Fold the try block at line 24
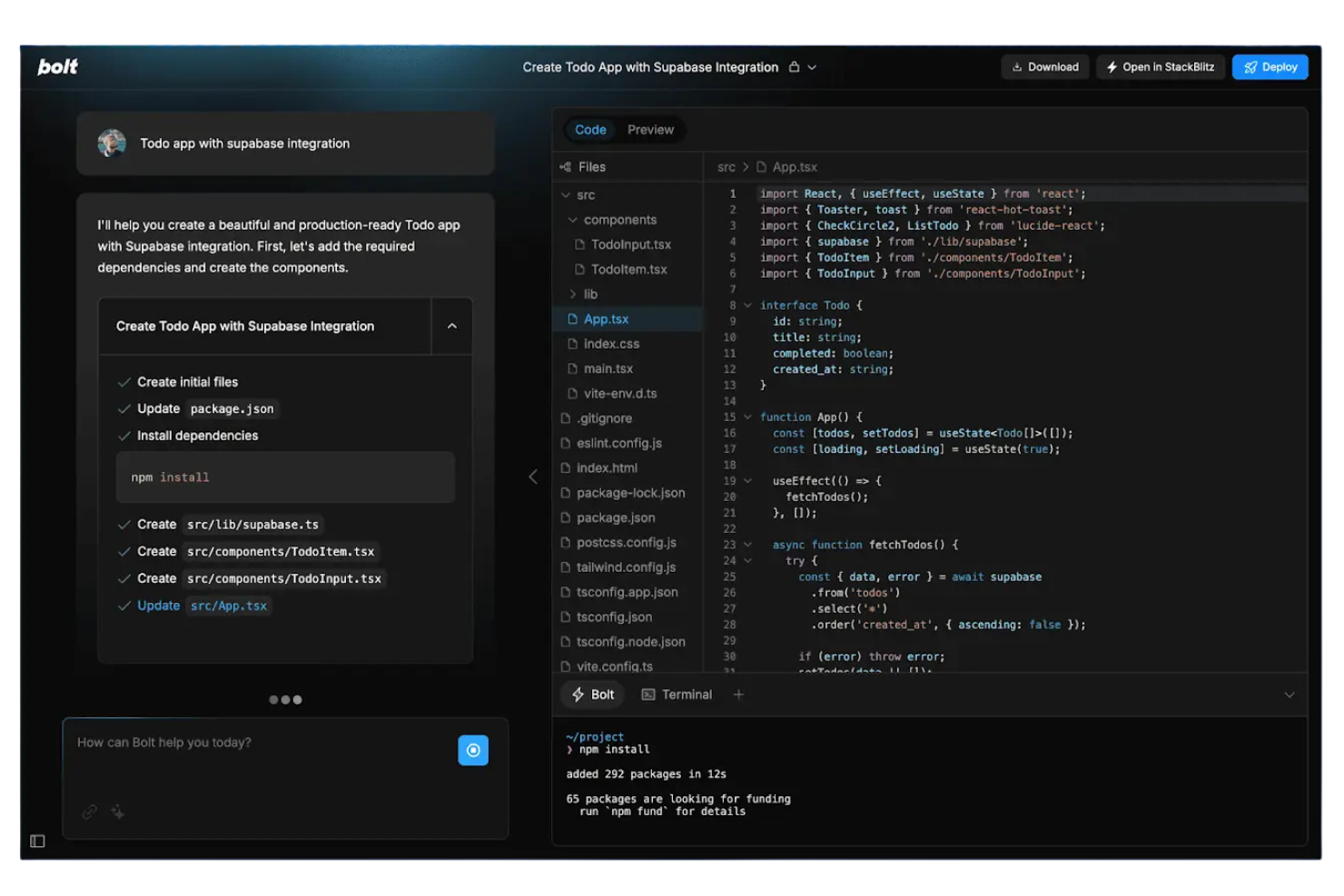The width and height of the screenshot is (1344, 896). coord(748,561)
